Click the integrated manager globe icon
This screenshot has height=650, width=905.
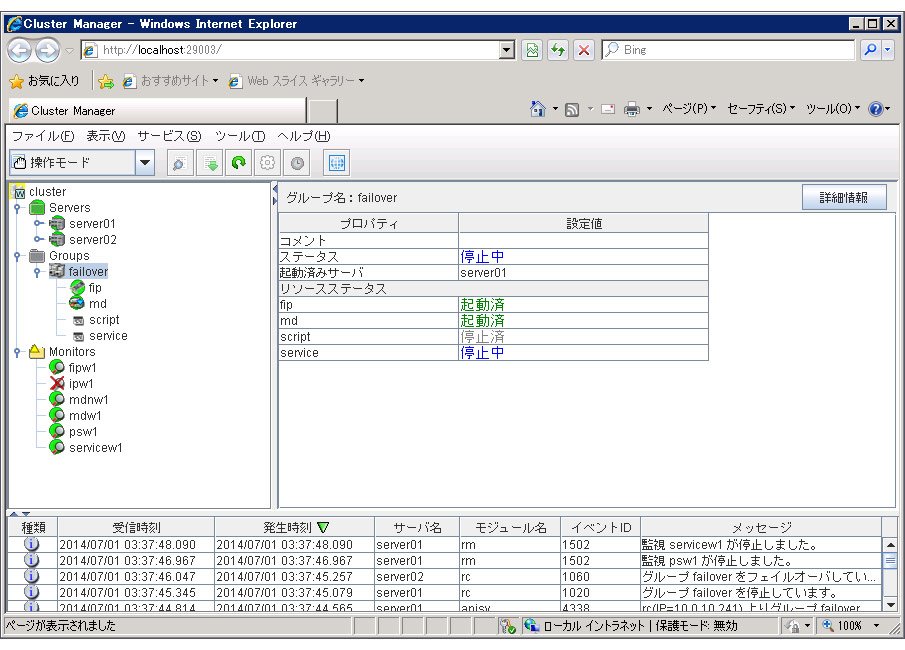(336, 163)
